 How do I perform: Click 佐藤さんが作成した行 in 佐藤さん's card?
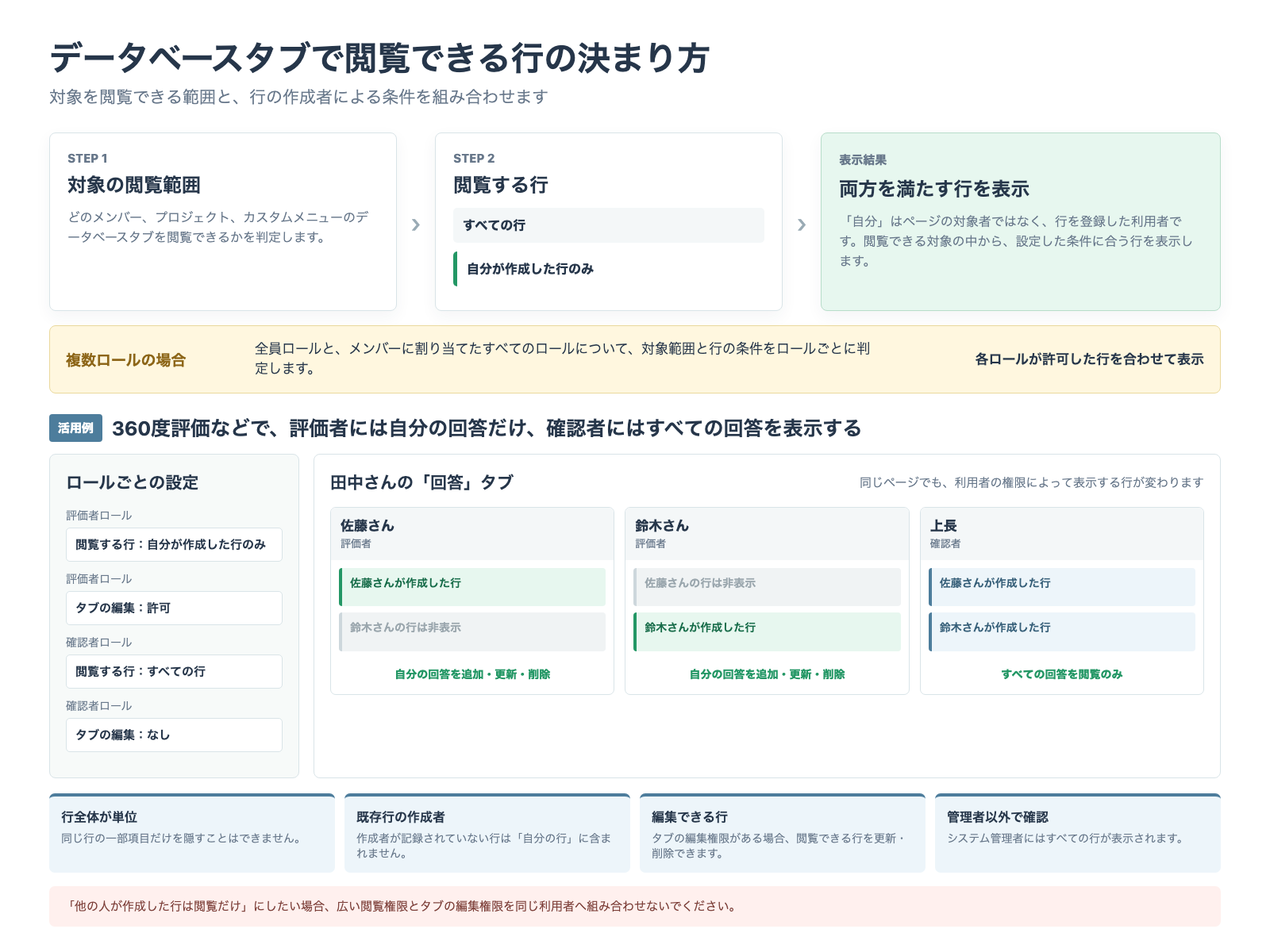(472, 587)
